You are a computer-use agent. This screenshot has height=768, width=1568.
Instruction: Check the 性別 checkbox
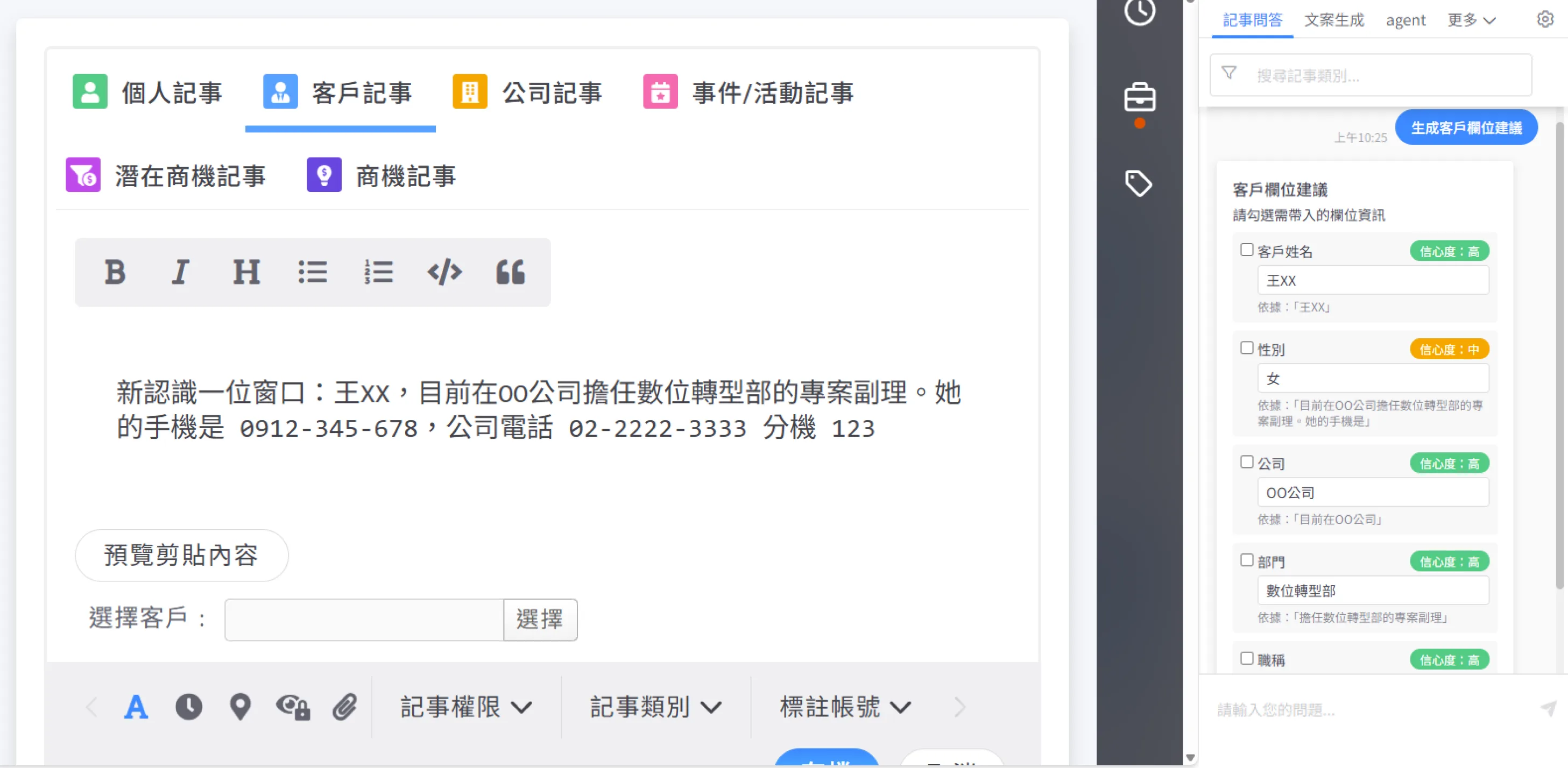pyautogui.click(x=1247, y=348)
